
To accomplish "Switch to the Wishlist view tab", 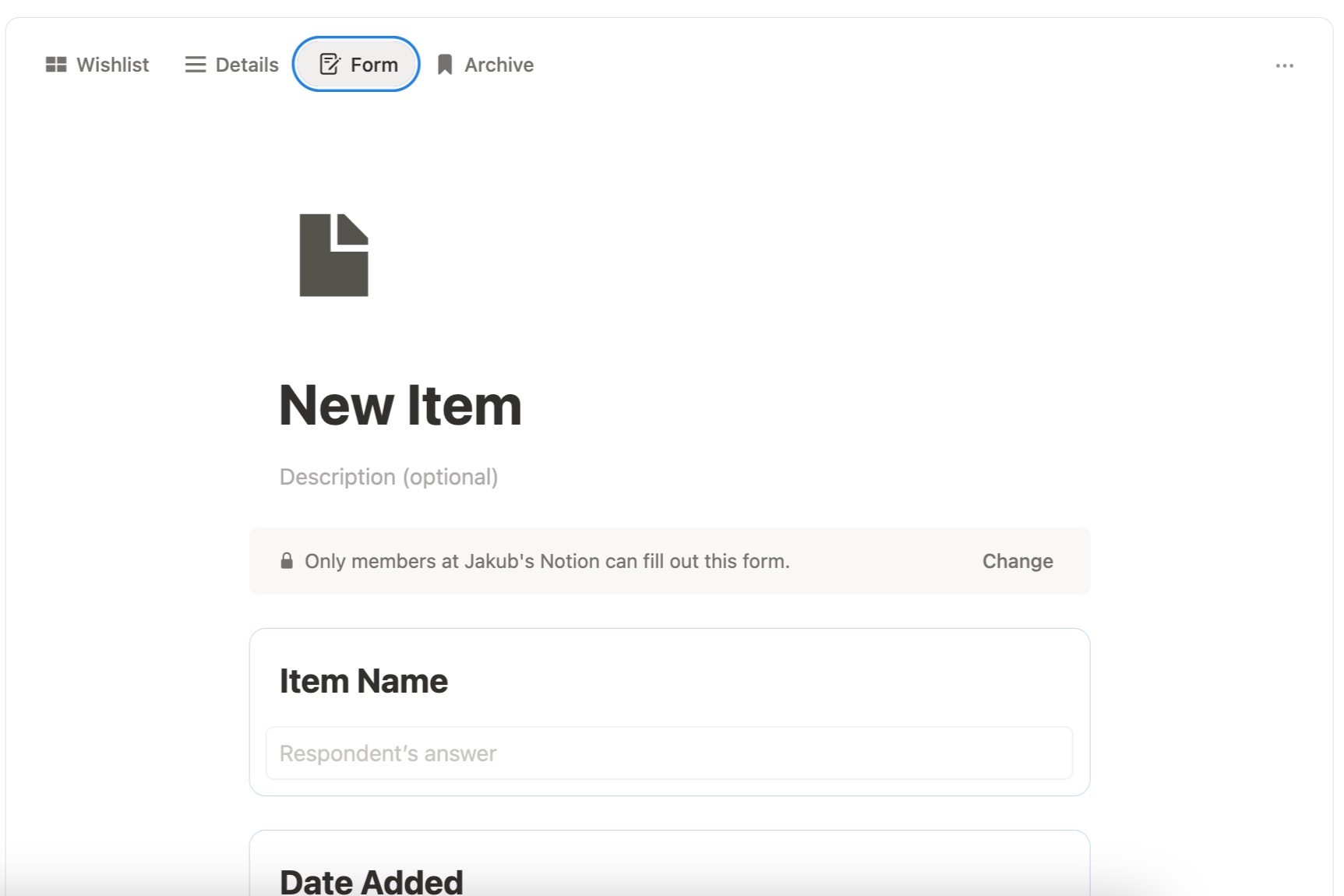I will coord(112,65).
